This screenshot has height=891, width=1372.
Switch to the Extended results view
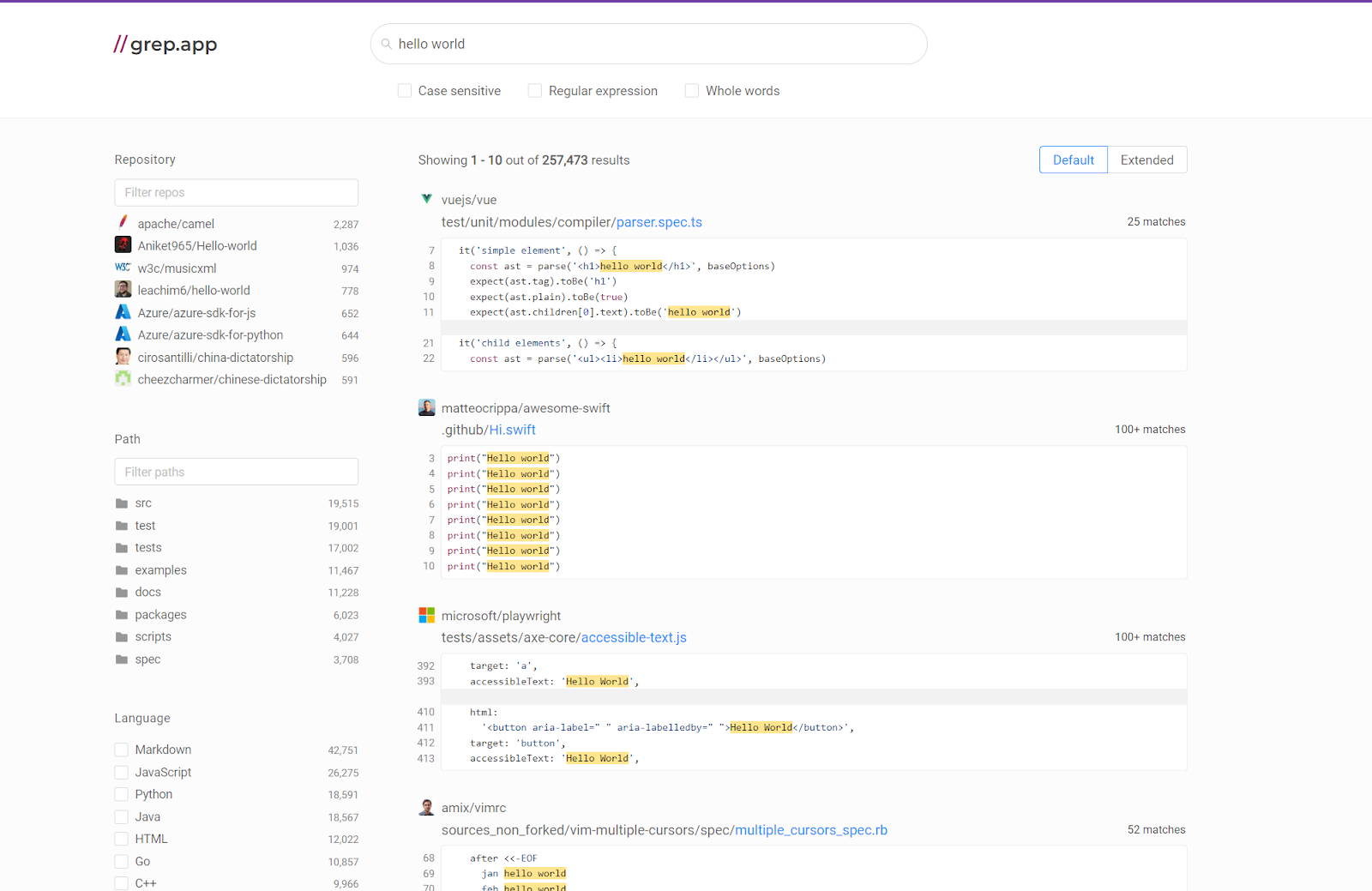tap(1147, 160)
